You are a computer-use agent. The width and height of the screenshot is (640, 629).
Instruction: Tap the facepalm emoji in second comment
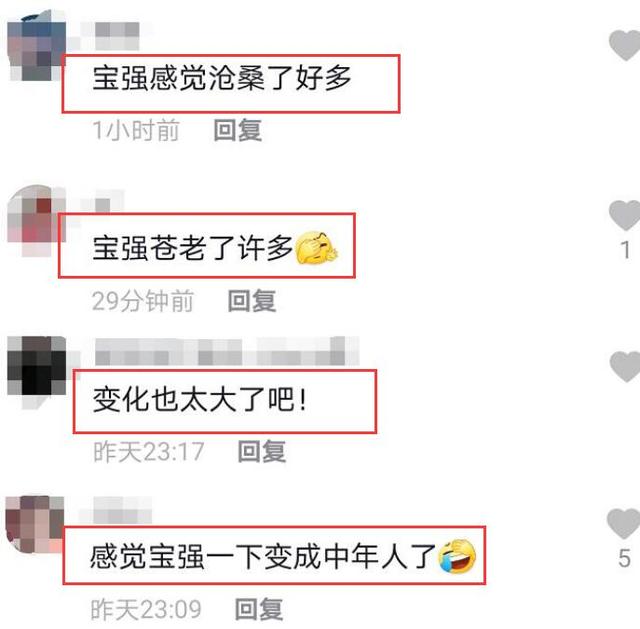click(316, 247)
